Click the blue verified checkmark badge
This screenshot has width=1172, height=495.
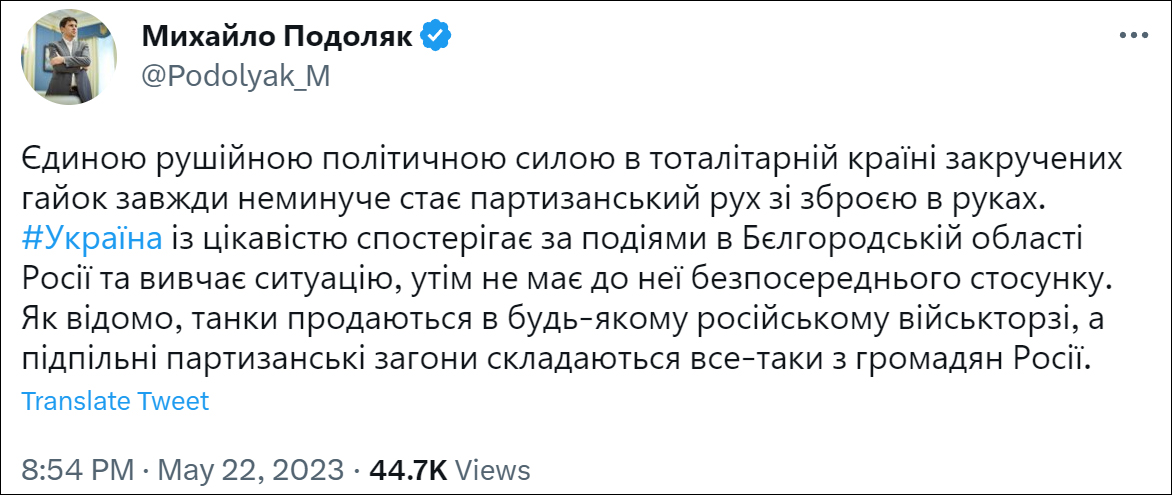(436, 36)
